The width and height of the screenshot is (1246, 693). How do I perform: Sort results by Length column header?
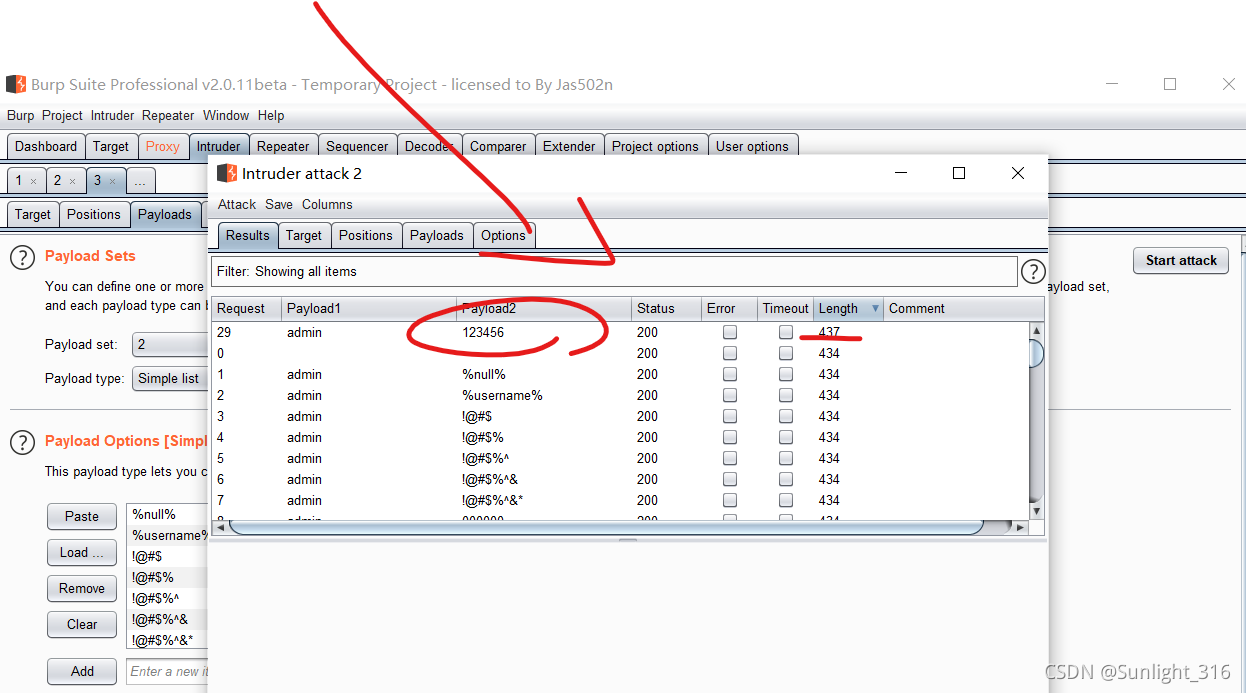click(848, 308)
